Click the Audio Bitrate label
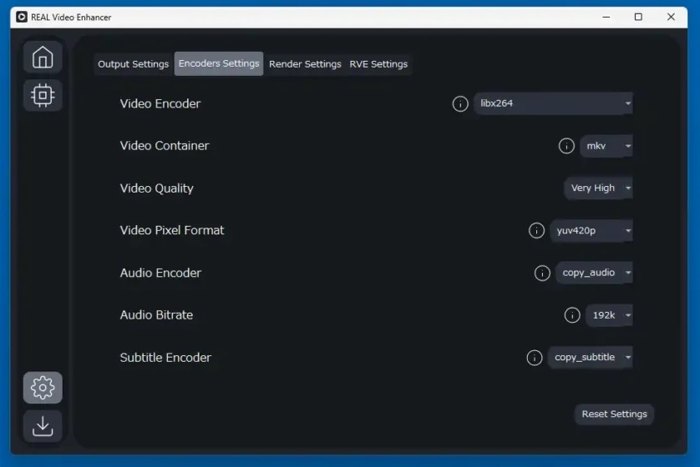The image size is (700, 467). (x=156, y=315)
